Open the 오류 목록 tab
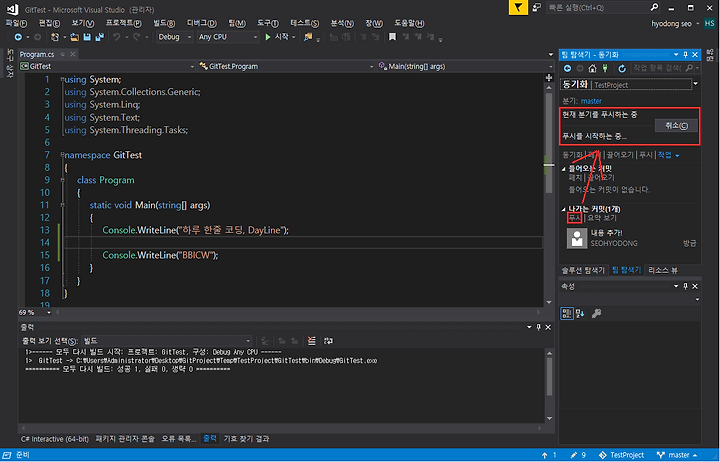720x462 pixels. tap(179, 439)
